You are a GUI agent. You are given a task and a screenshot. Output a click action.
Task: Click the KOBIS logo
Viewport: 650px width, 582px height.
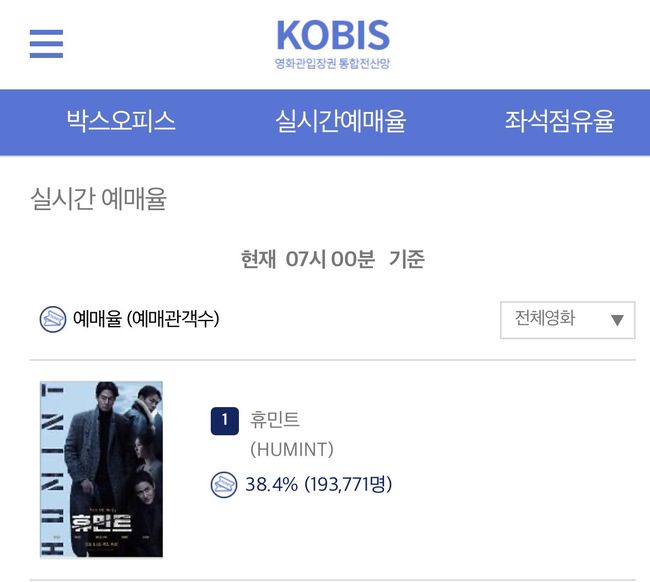(333, 36)
